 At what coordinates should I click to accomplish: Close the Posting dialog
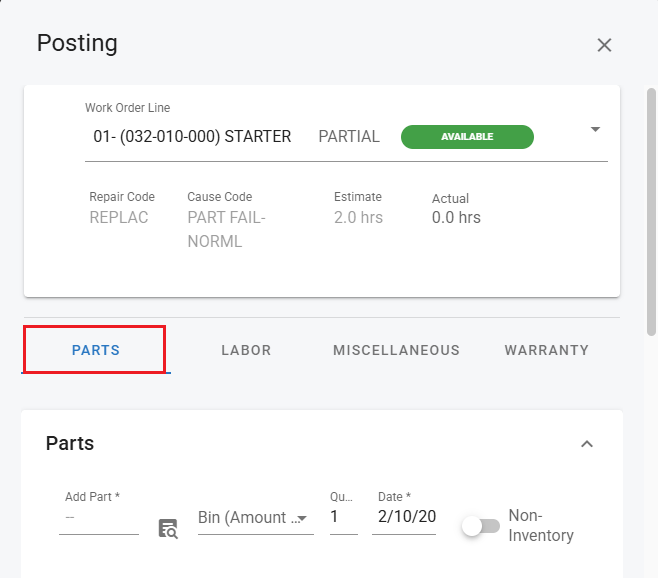(x=604, y=45)
